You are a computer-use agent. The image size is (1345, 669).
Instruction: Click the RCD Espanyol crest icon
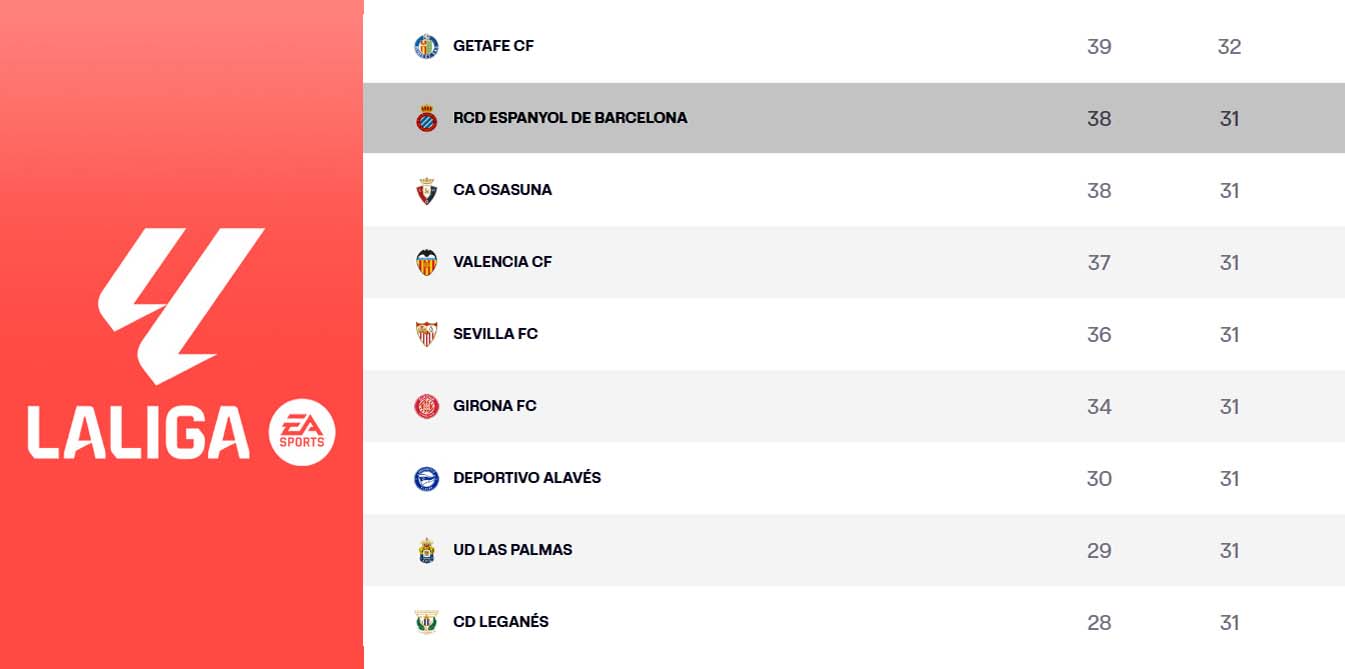pyautogui.click(x=426, y=118)
